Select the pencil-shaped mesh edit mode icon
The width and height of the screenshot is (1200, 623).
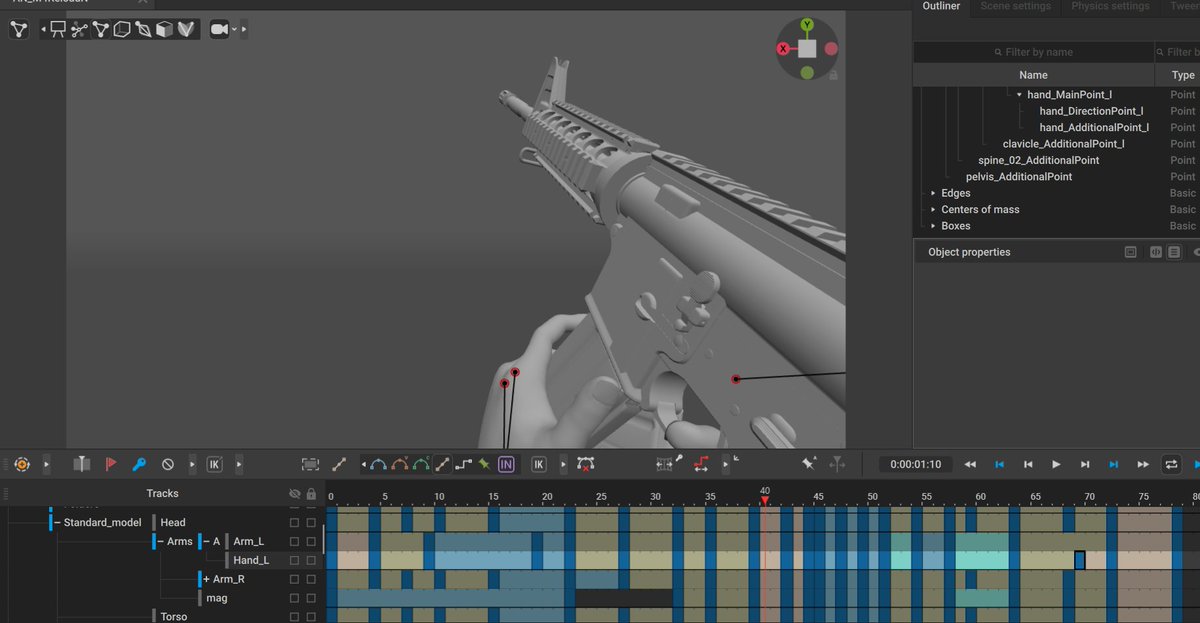pyautogui.click(x=143, y=29)
